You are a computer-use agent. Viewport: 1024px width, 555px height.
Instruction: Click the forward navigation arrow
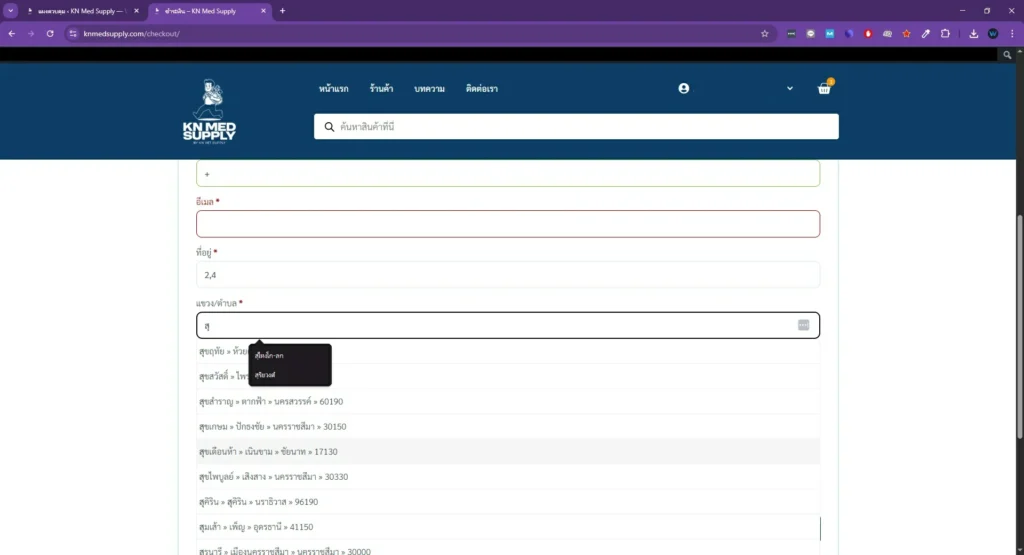click(31, 33)
